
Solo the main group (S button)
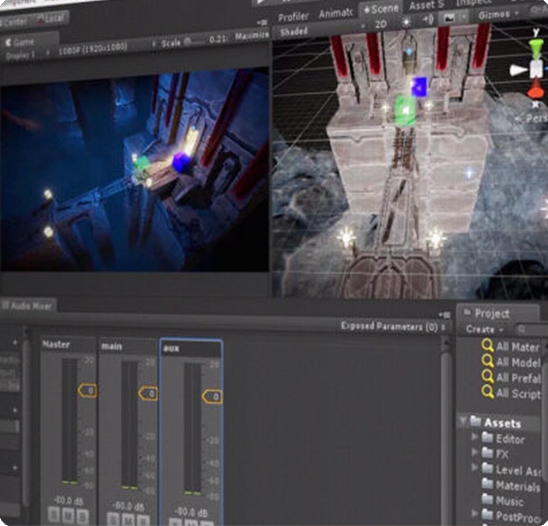click(113, 519)
